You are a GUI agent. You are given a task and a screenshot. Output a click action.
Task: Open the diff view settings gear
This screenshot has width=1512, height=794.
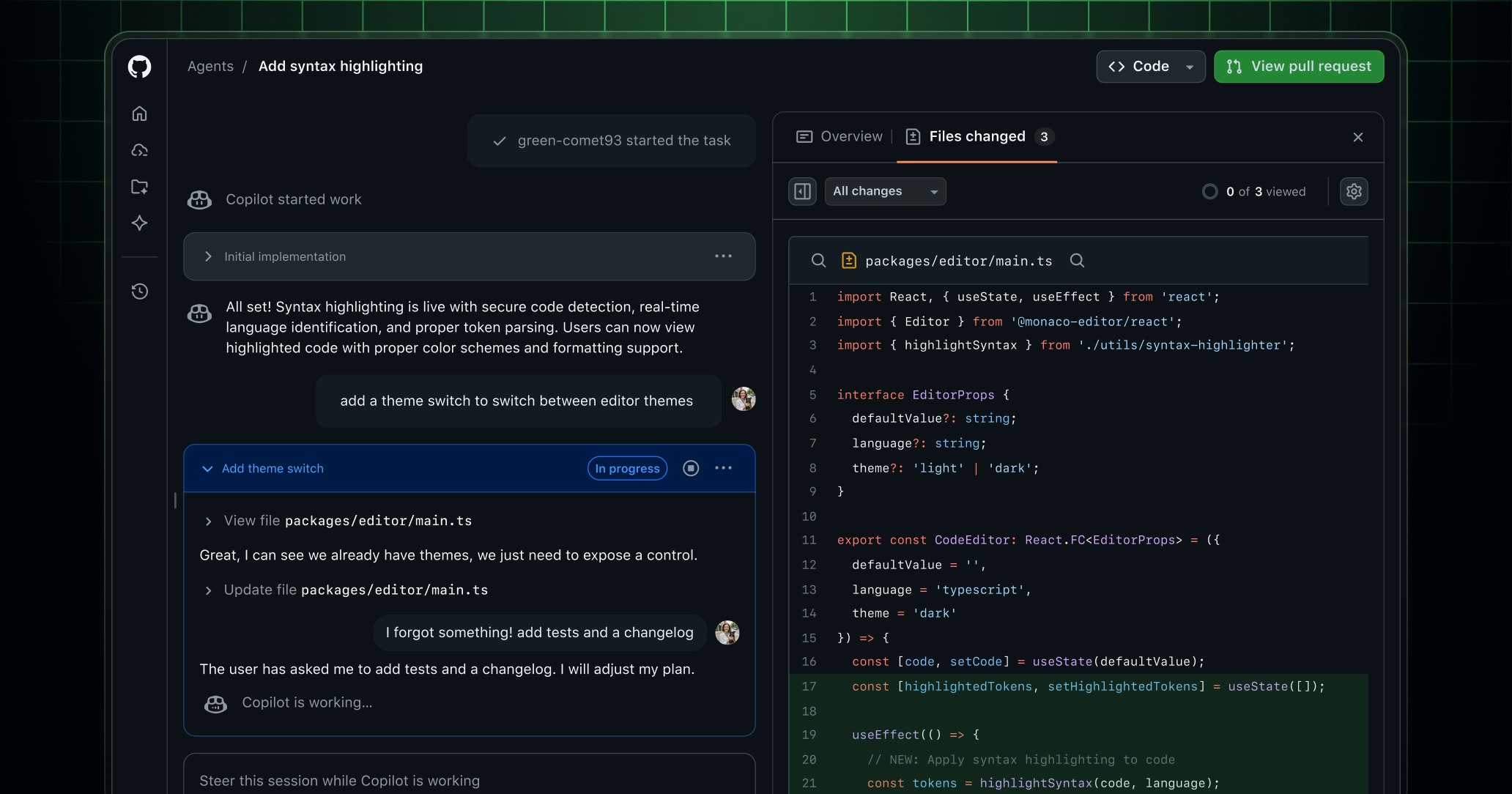click(1354, 191)
